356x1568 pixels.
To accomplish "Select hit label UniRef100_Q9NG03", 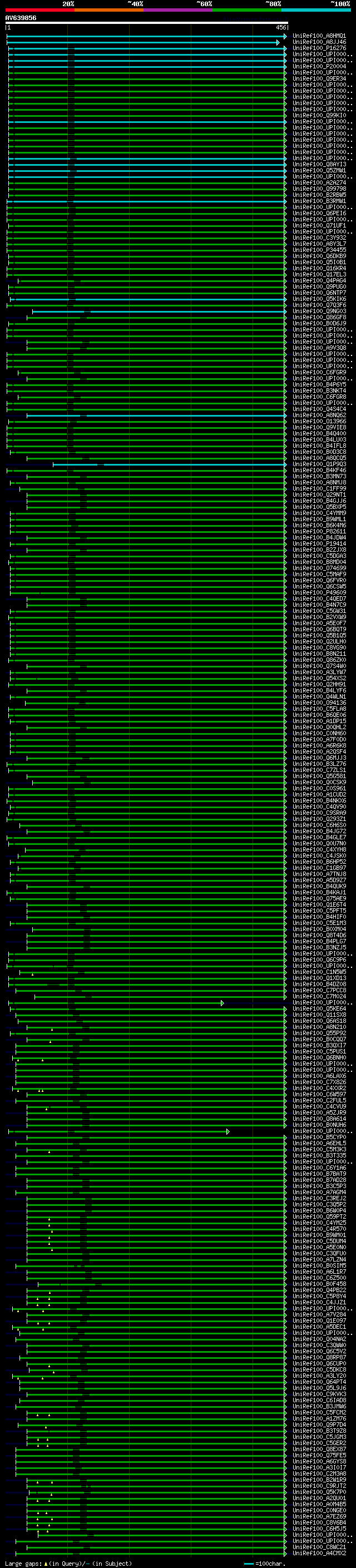I will pyautogui.click(x=319, y=311).
